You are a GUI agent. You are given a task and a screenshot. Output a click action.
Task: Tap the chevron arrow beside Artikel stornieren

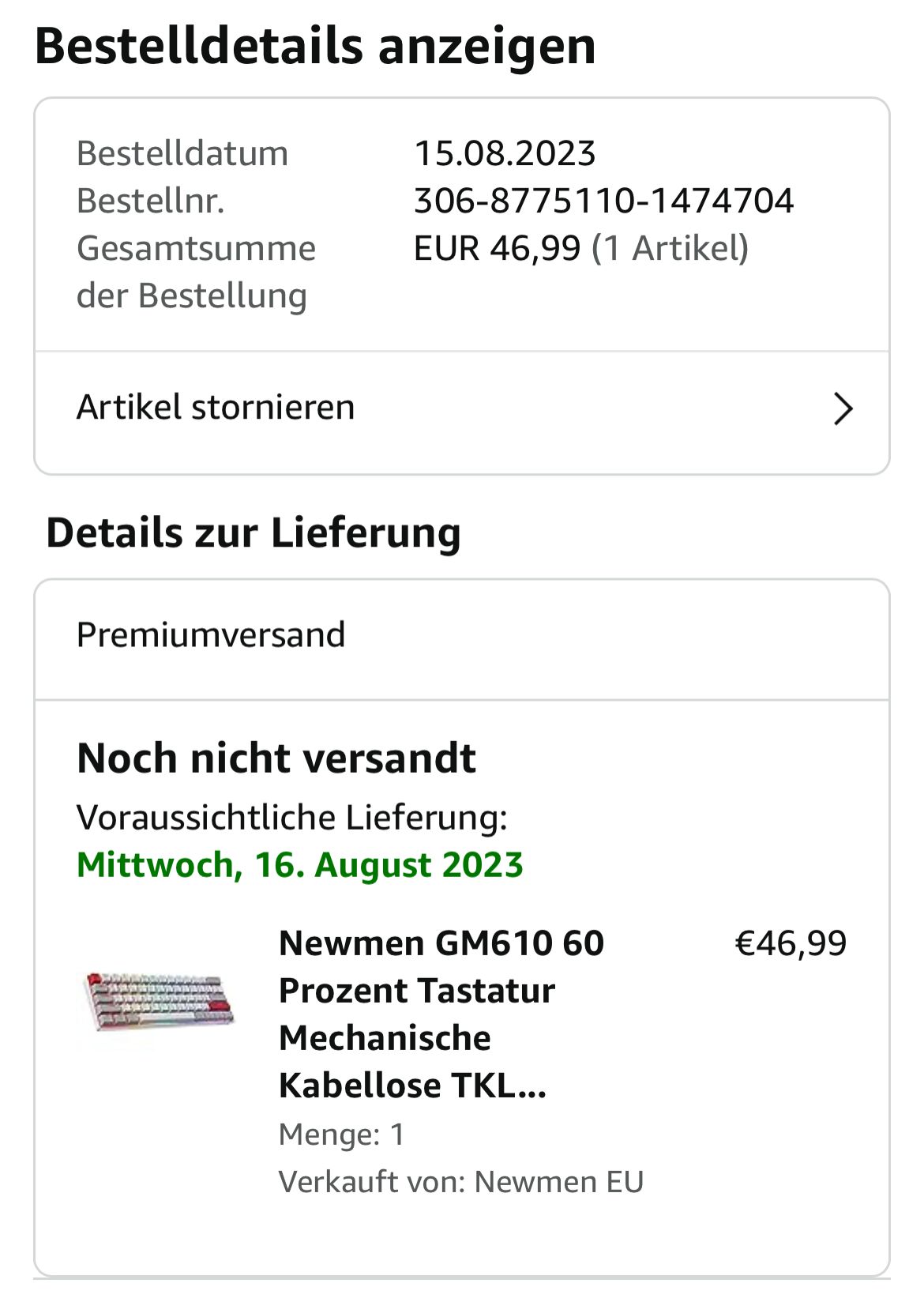(x=843, y=409)
